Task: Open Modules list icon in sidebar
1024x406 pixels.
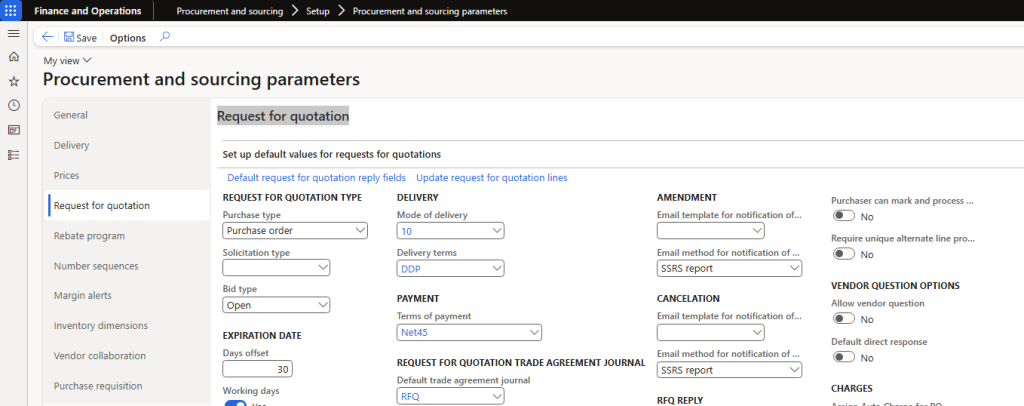Action: [13, 154]
